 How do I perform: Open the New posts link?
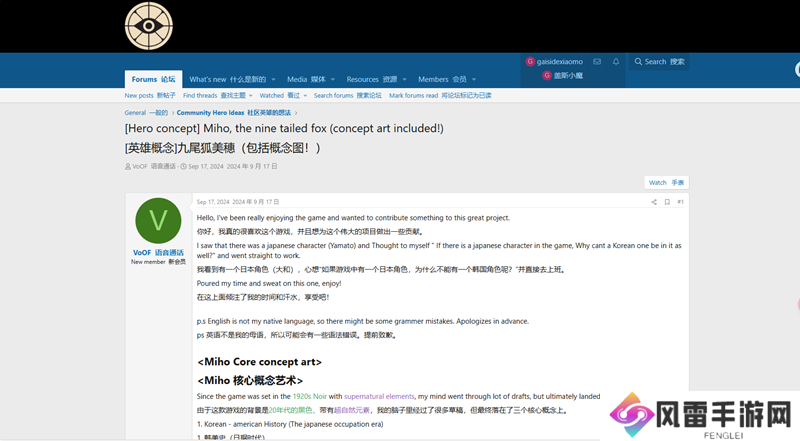(x=150, y=95)
